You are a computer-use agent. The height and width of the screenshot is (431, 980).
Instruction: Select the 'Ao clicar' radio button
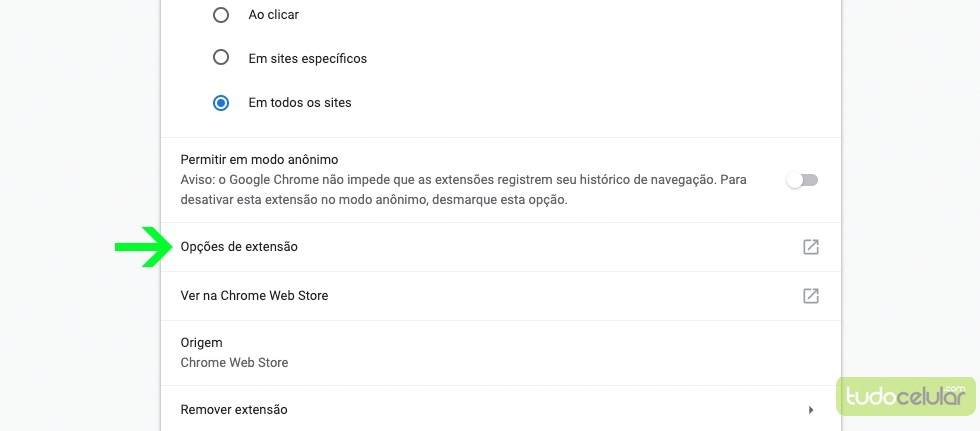coord(221,15)
